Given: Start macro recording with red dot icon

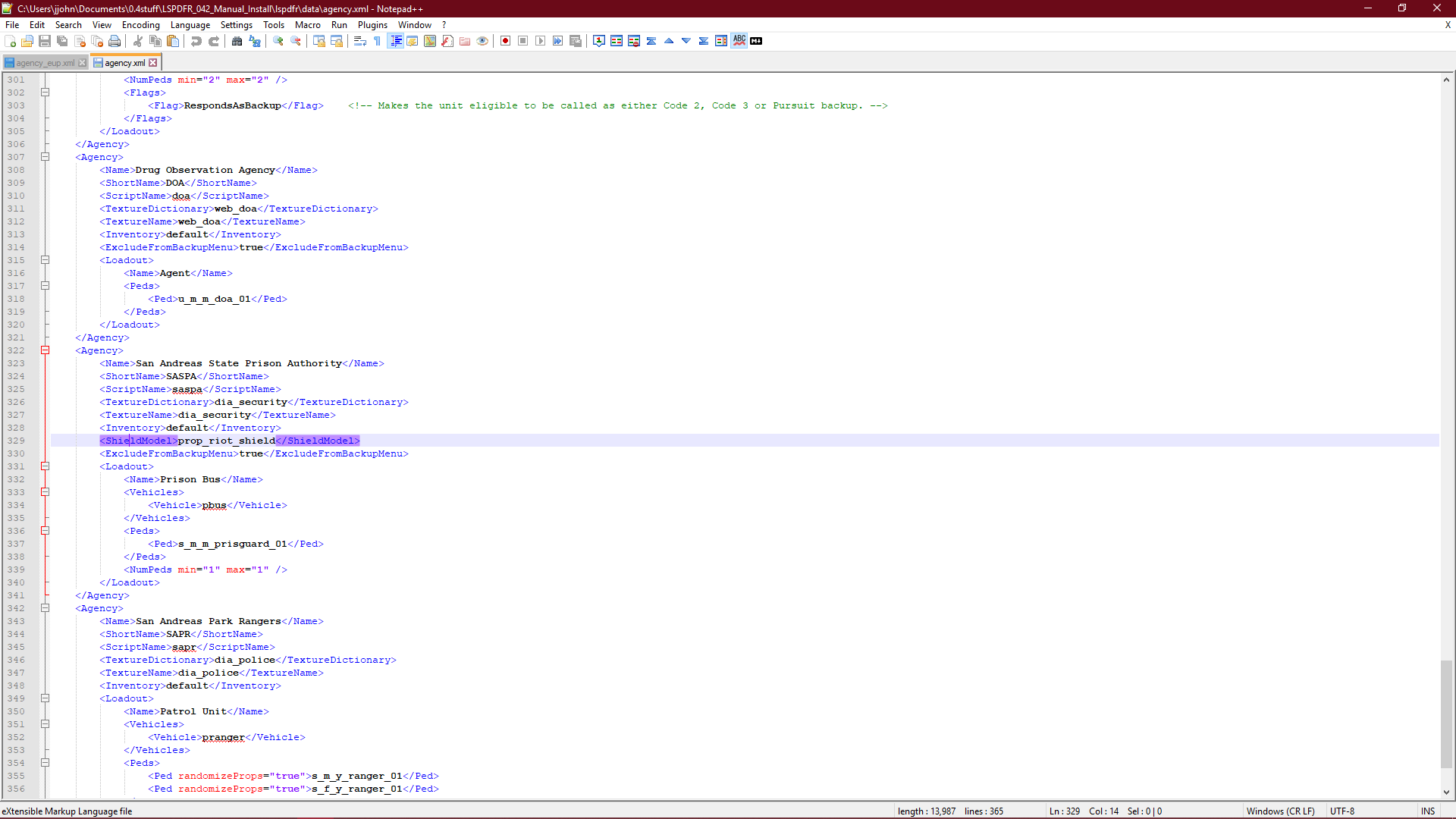Looking at the screenshot, I should 505,41.
